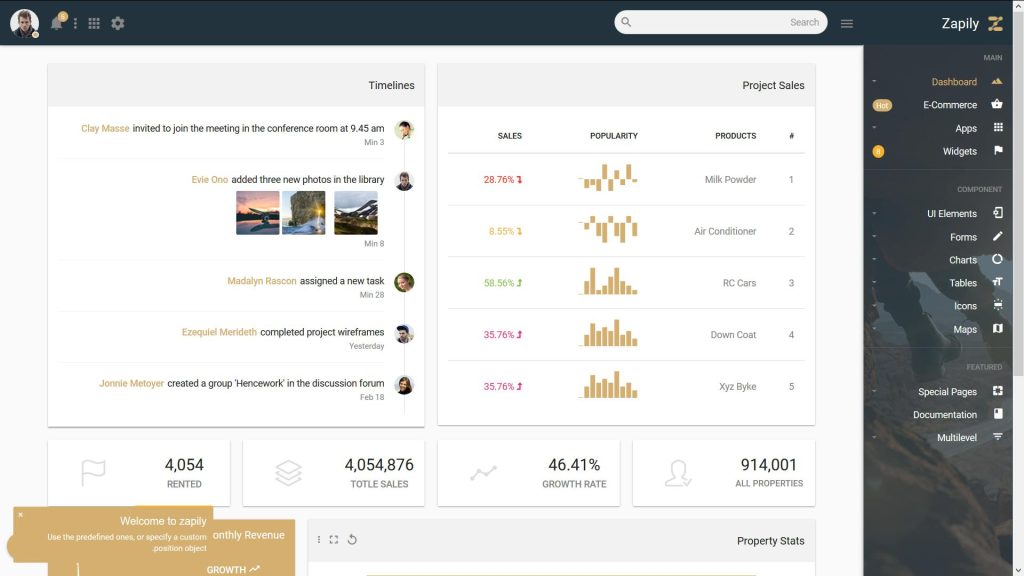Open the settings gear icon
Viewport: 1024px width, 576px height.
[117, 23]
